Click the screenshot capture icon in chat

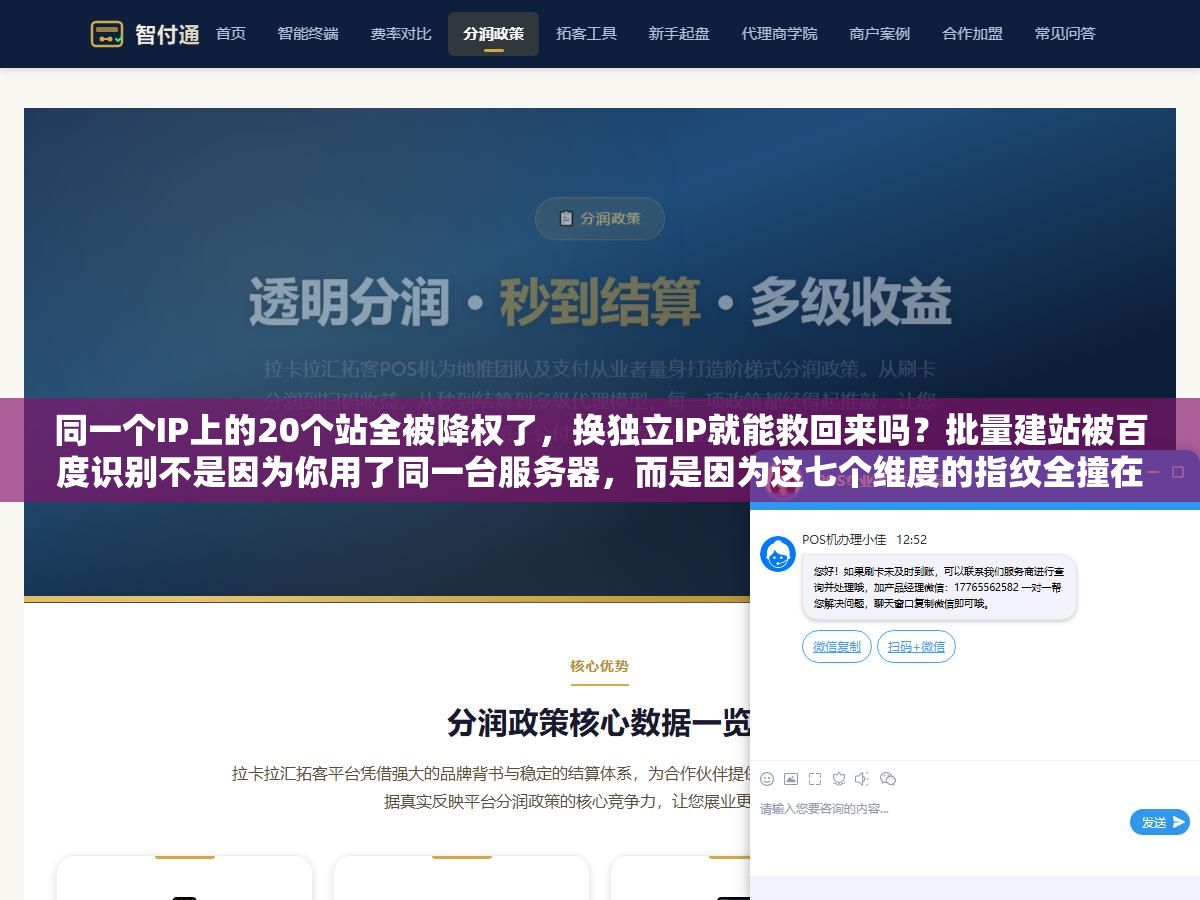coord(815,779)
